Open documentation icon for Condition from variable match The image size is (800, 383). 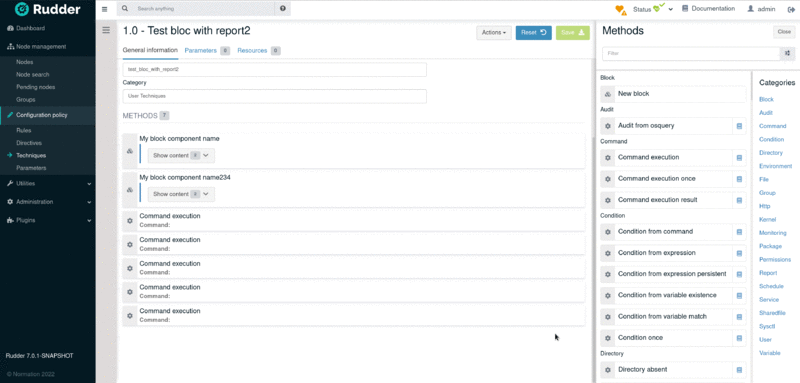point(739,317)
